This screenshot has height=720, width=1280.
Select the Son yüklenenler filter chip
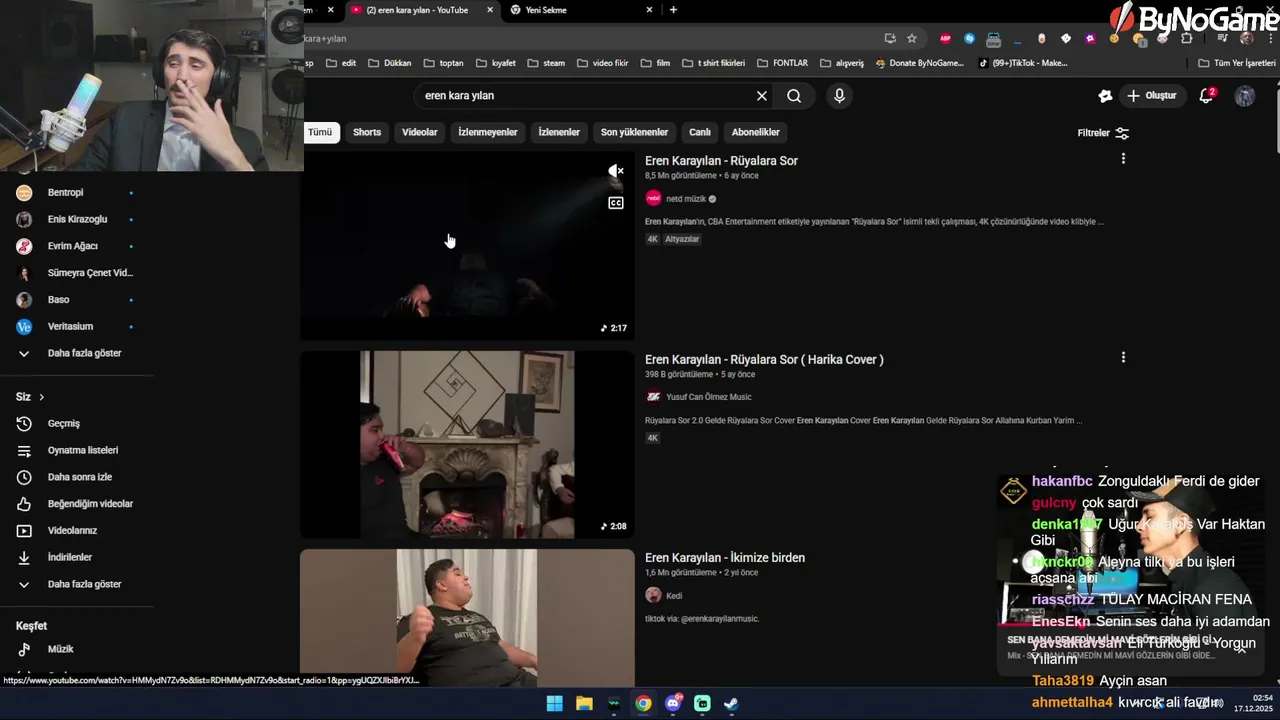(x=634, y=132)
